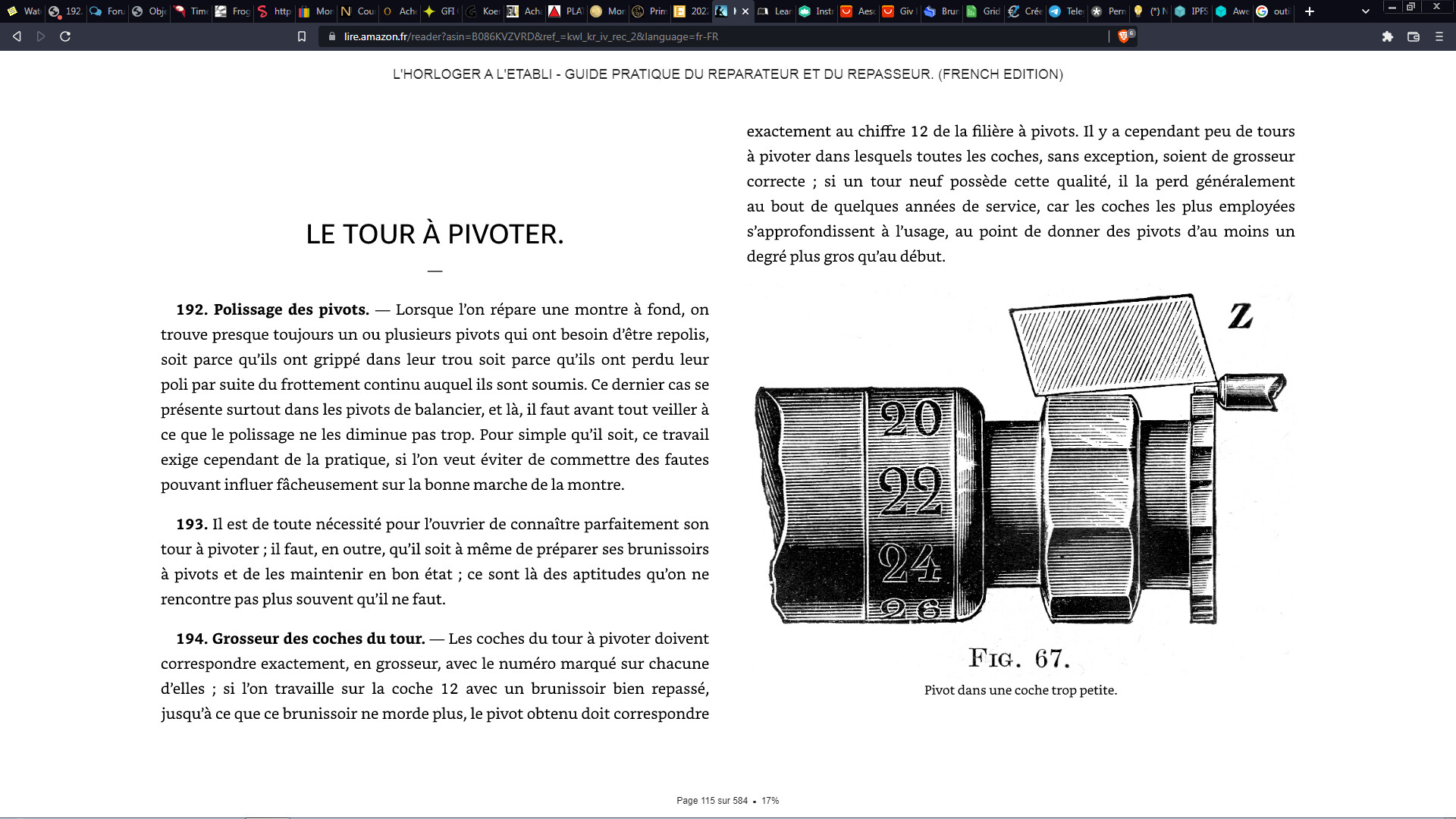
Task: Click the paragraph numbered 193
Action: point(435,561)
